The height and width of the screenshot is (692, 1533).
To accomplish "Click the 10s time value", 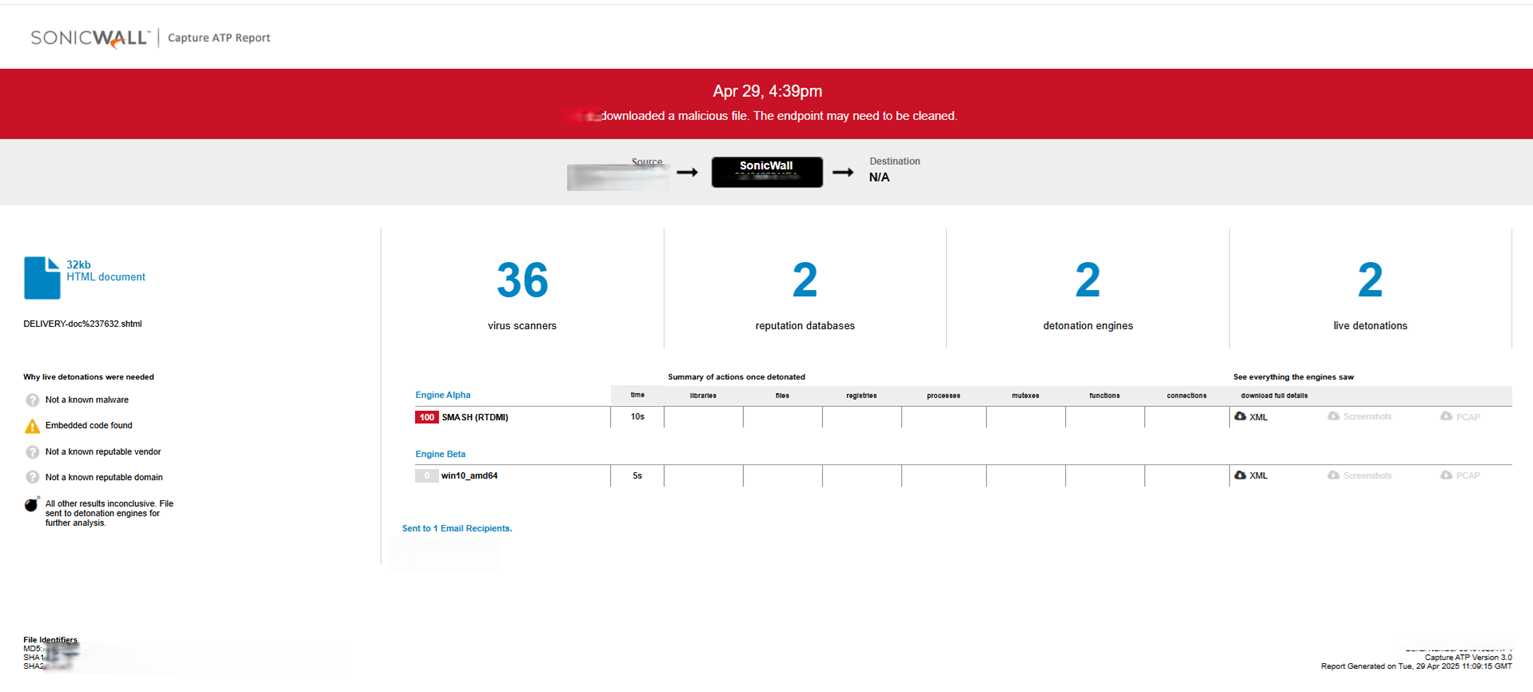I will click(637, 417).
